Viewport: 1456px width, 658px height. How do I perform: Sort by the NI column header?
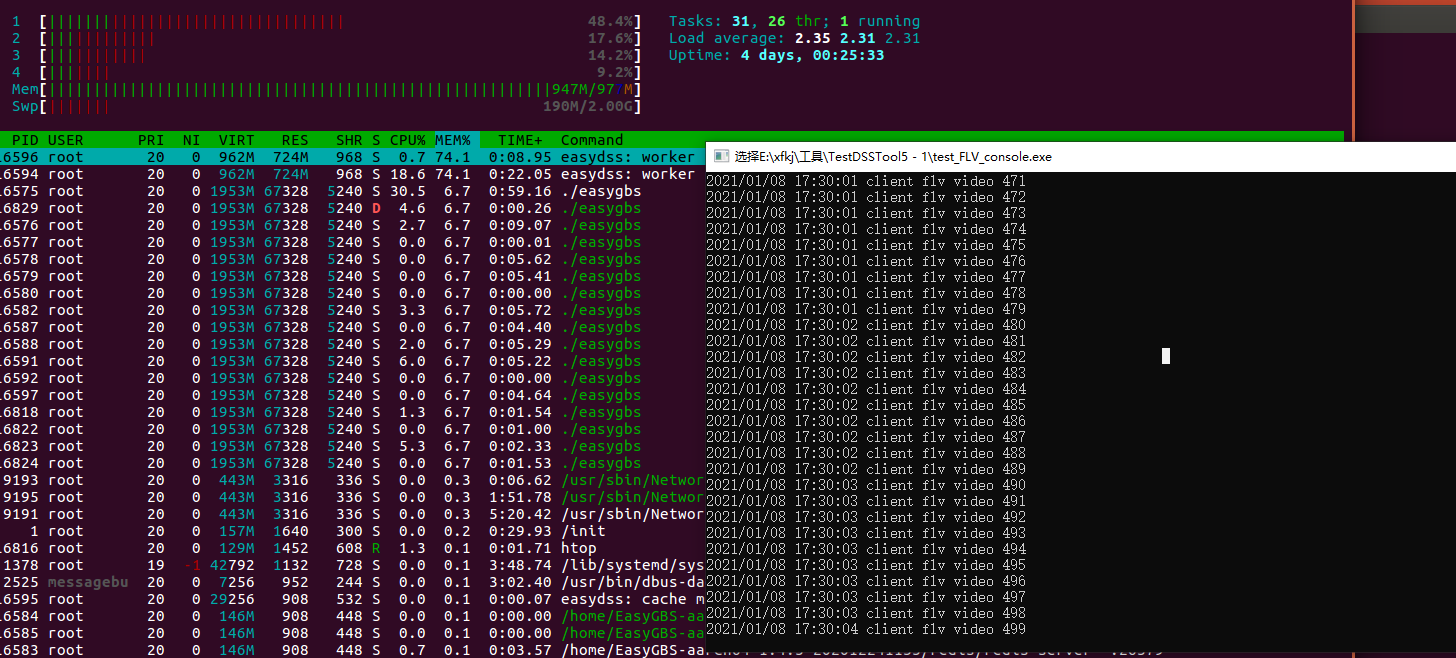coord(191,140)
